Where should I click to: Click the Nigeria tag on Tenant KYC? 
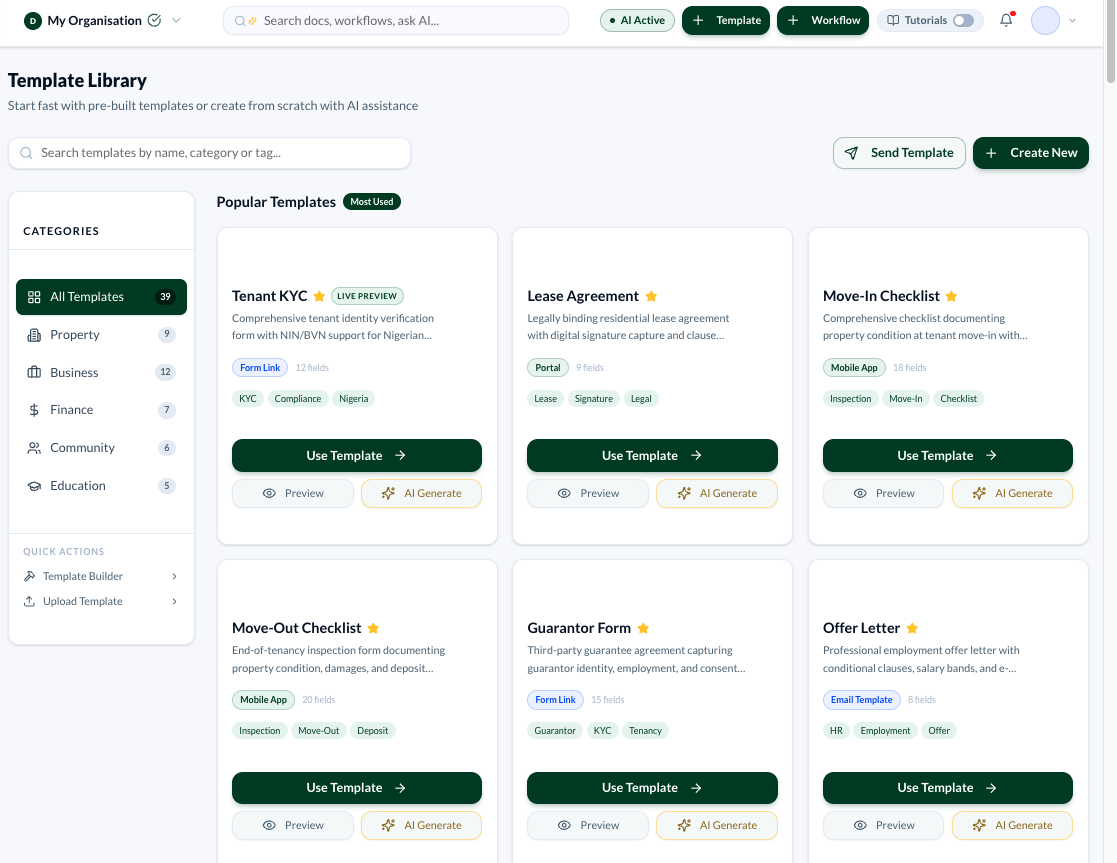point(353,398)
